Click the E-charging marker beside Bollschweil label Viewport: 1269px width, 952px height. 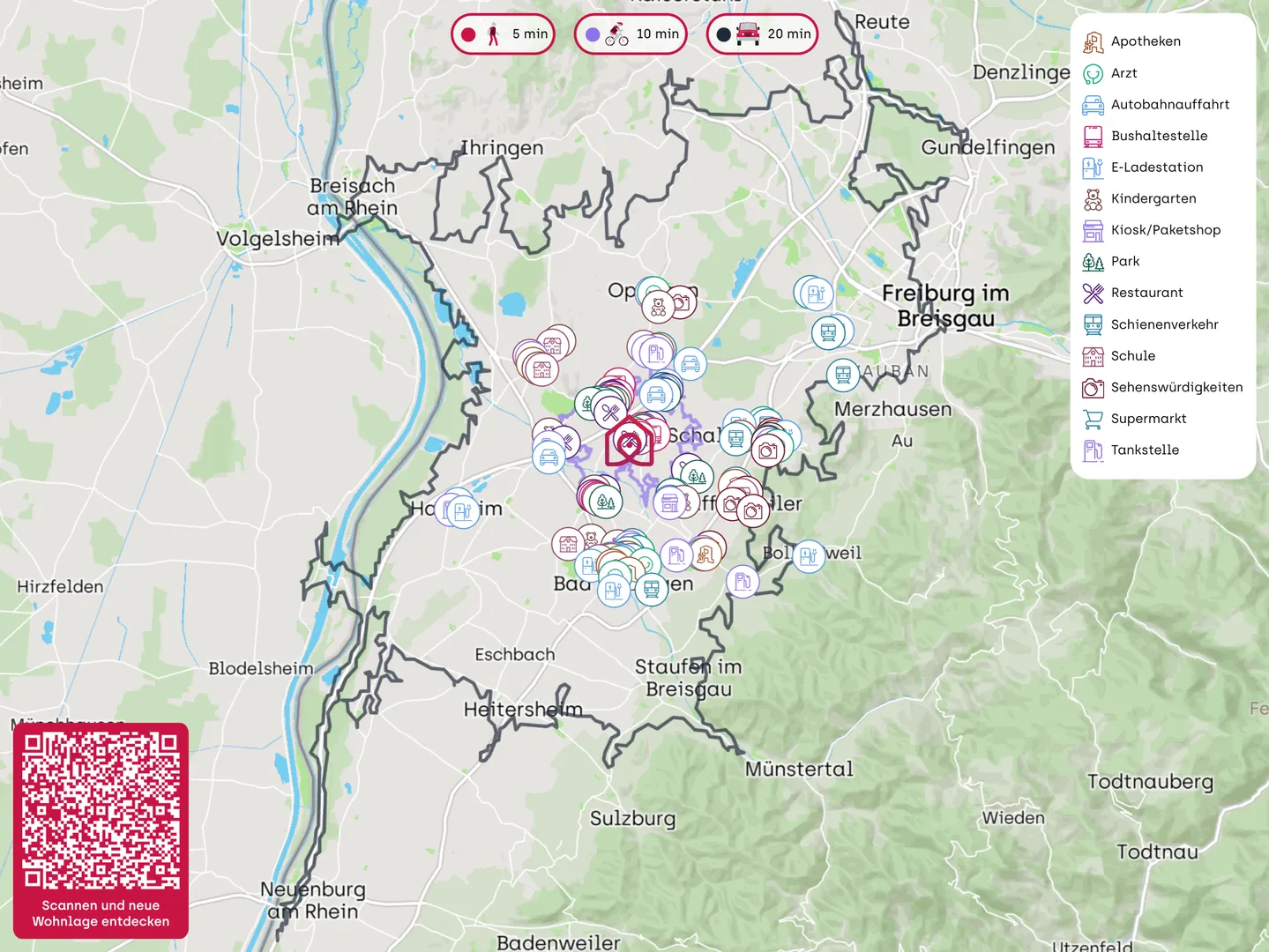[808, 555]
